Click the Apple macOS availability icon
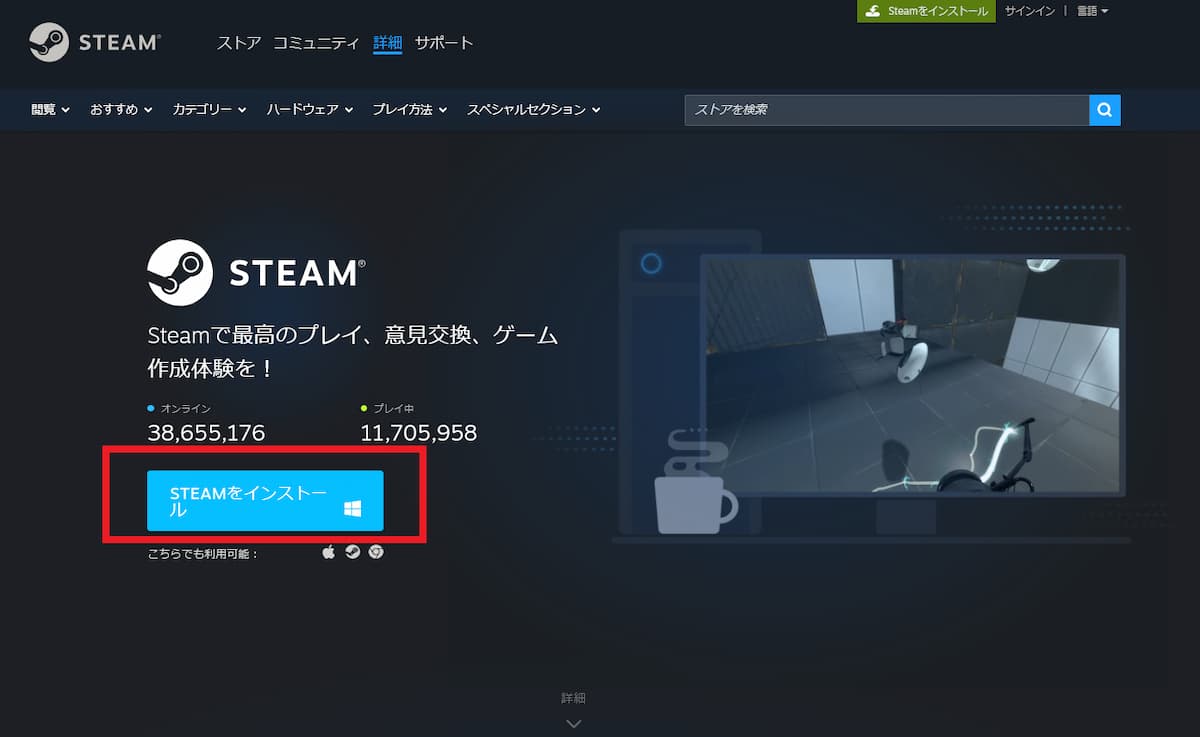This screenshot has width=1200, height=737. click(329, 552)
